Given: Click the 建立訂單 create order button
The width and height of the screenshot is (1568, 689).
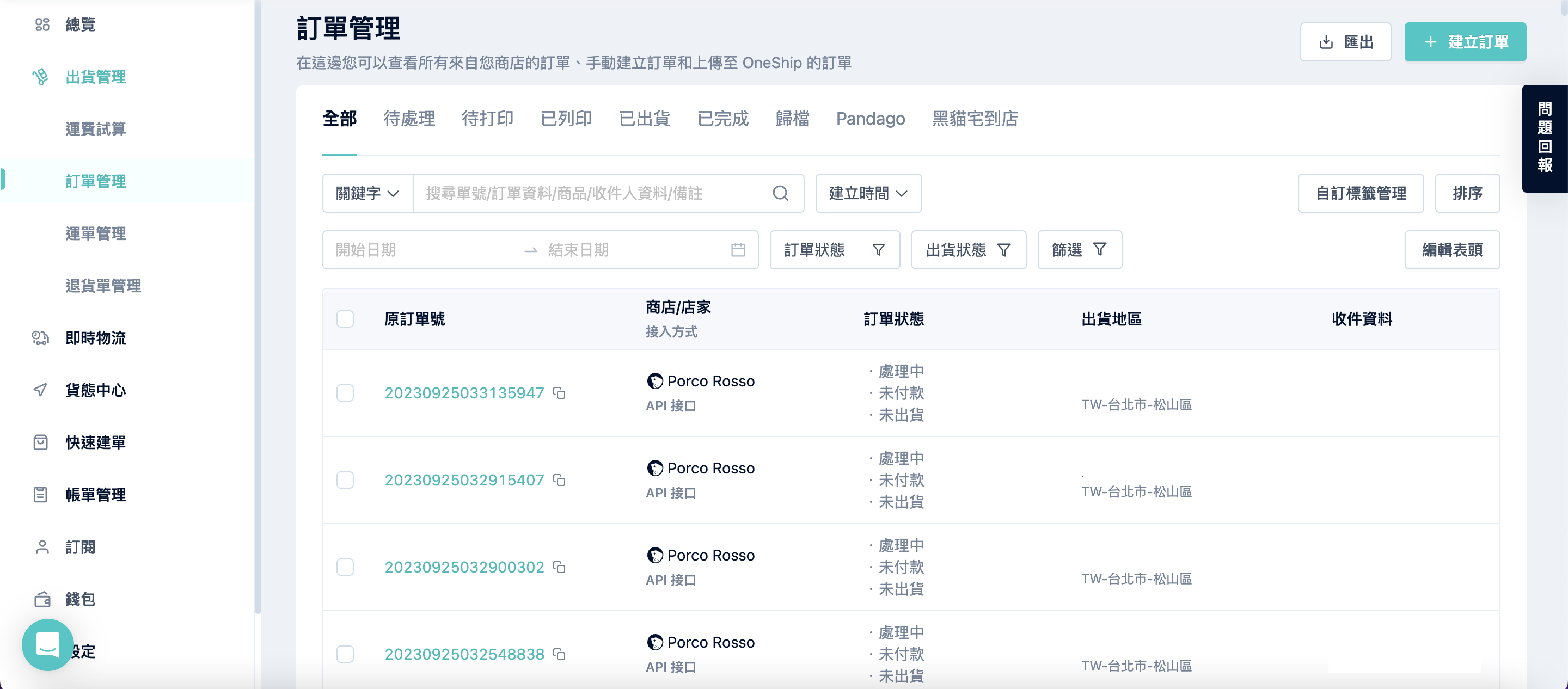Looking at the screenshot, I should pos(1465,42).
